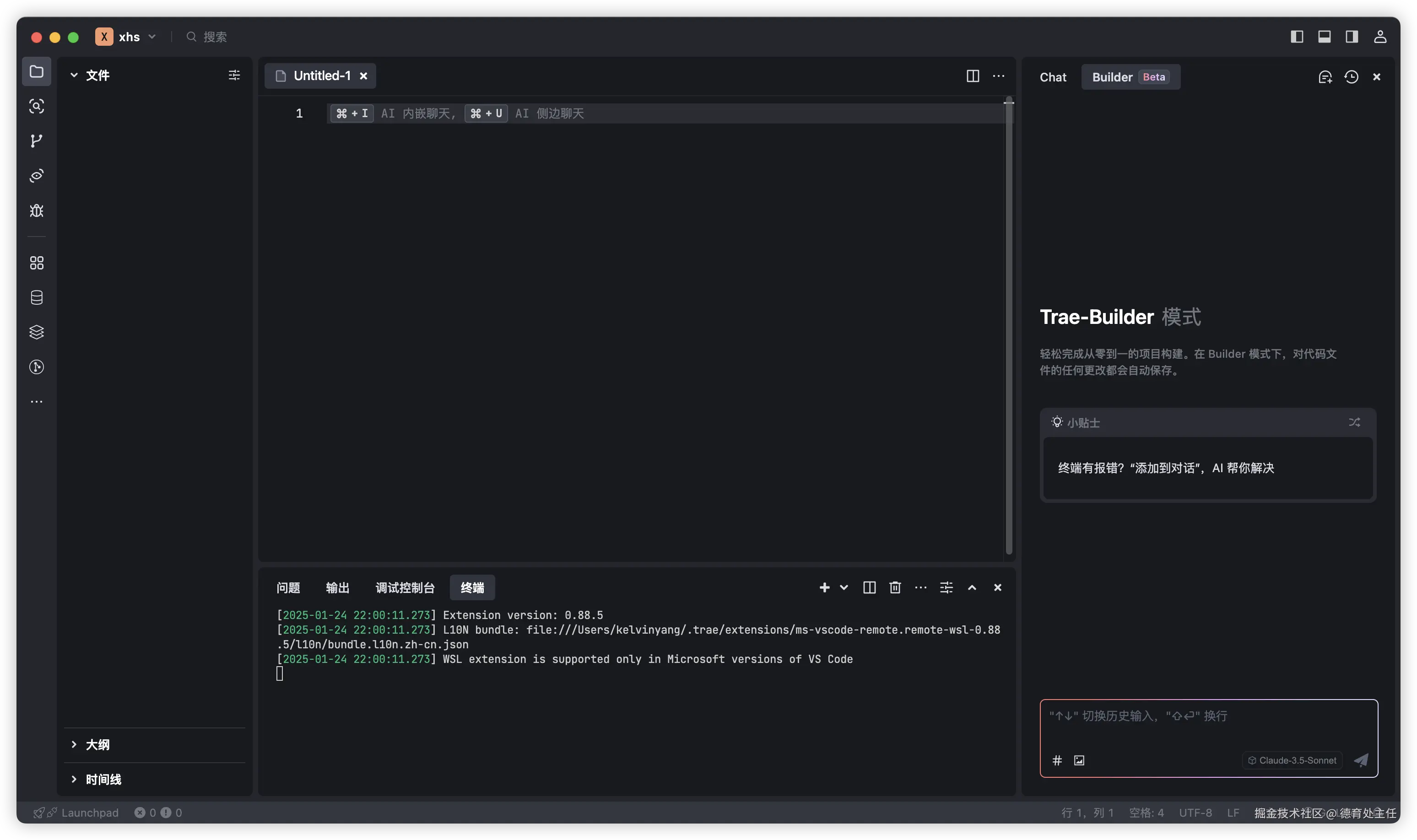
Task: Expand the 大纲 section
Action: tap(74, 744)
